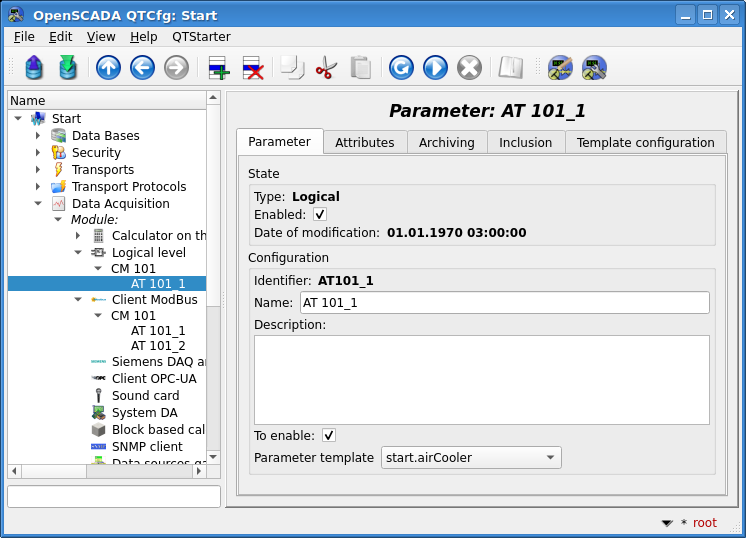Image resolution: width=746 pixels, height=538 pixels.
Task: Navigate back with the left arrow icon
Action: click(142, 68)
